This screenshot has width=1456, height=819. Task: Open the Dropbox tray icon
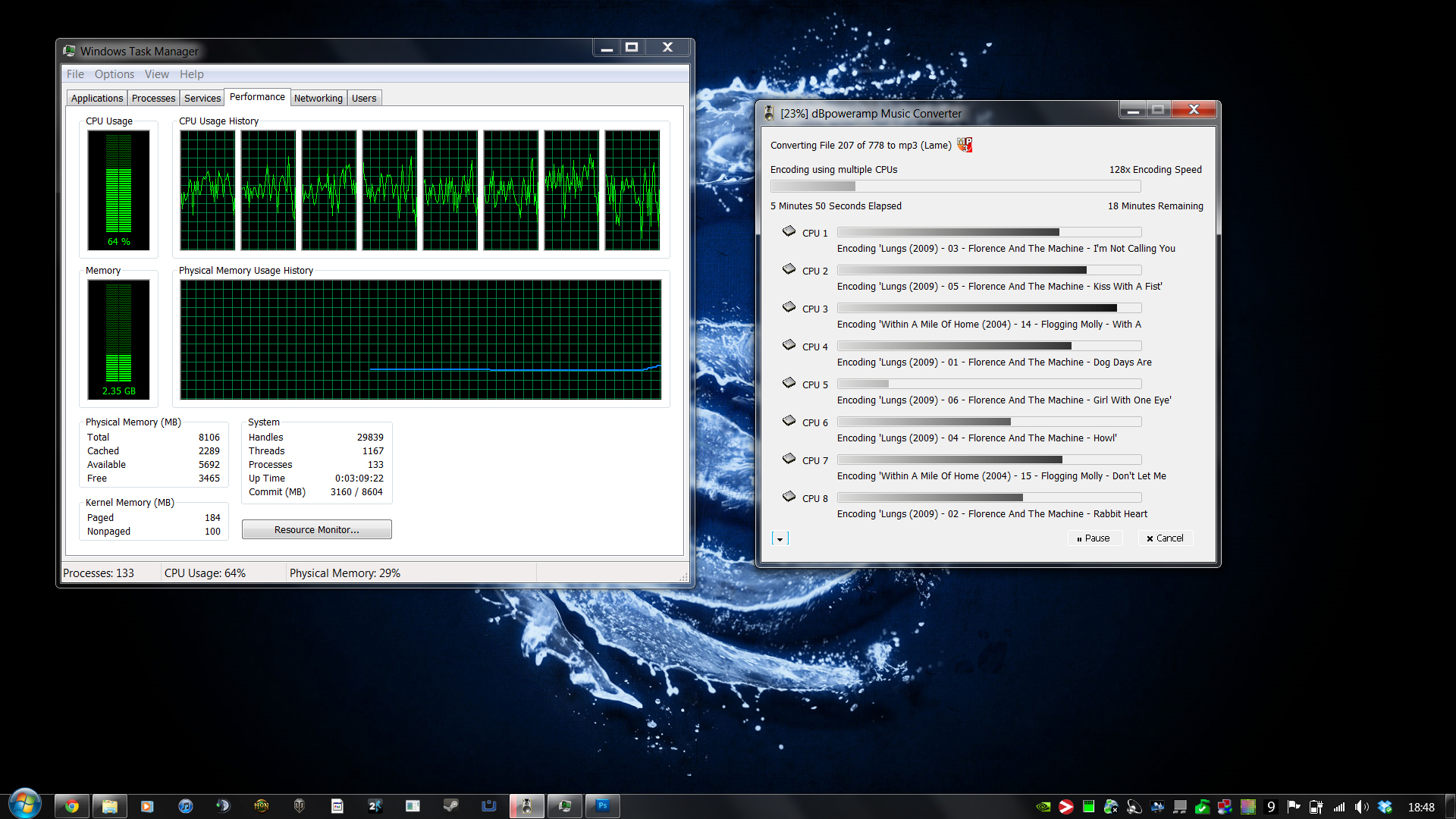point(1385,807)
